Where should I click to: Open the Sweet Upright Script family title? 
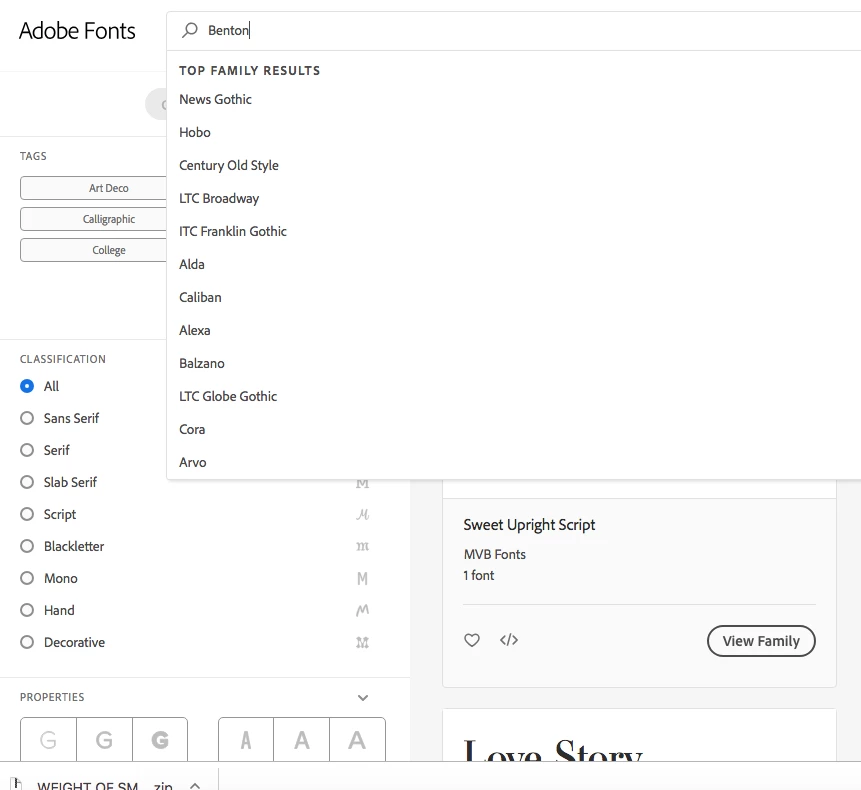(x=529, y=525)
